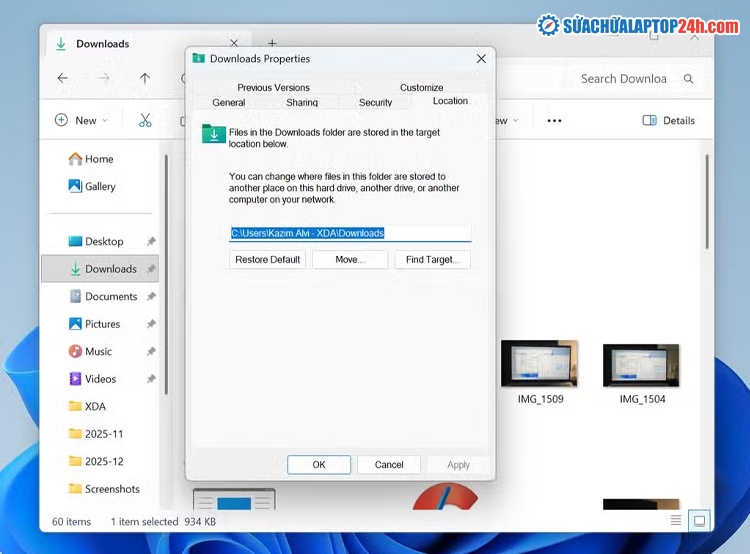Image resolution: width=750 pixels, height=554 pixels.
Task: Switch to large thumbnails view in status bar
Action: pyautogui.click(x=701, y=520)
